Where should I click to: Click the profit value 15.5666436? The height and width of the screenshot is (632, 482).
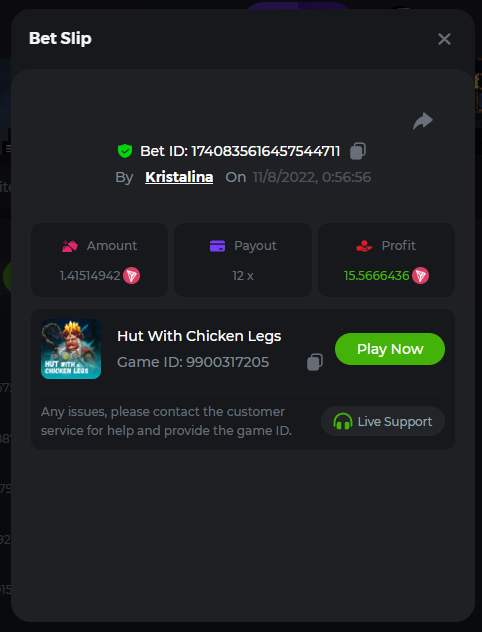(x=376, y=276)
